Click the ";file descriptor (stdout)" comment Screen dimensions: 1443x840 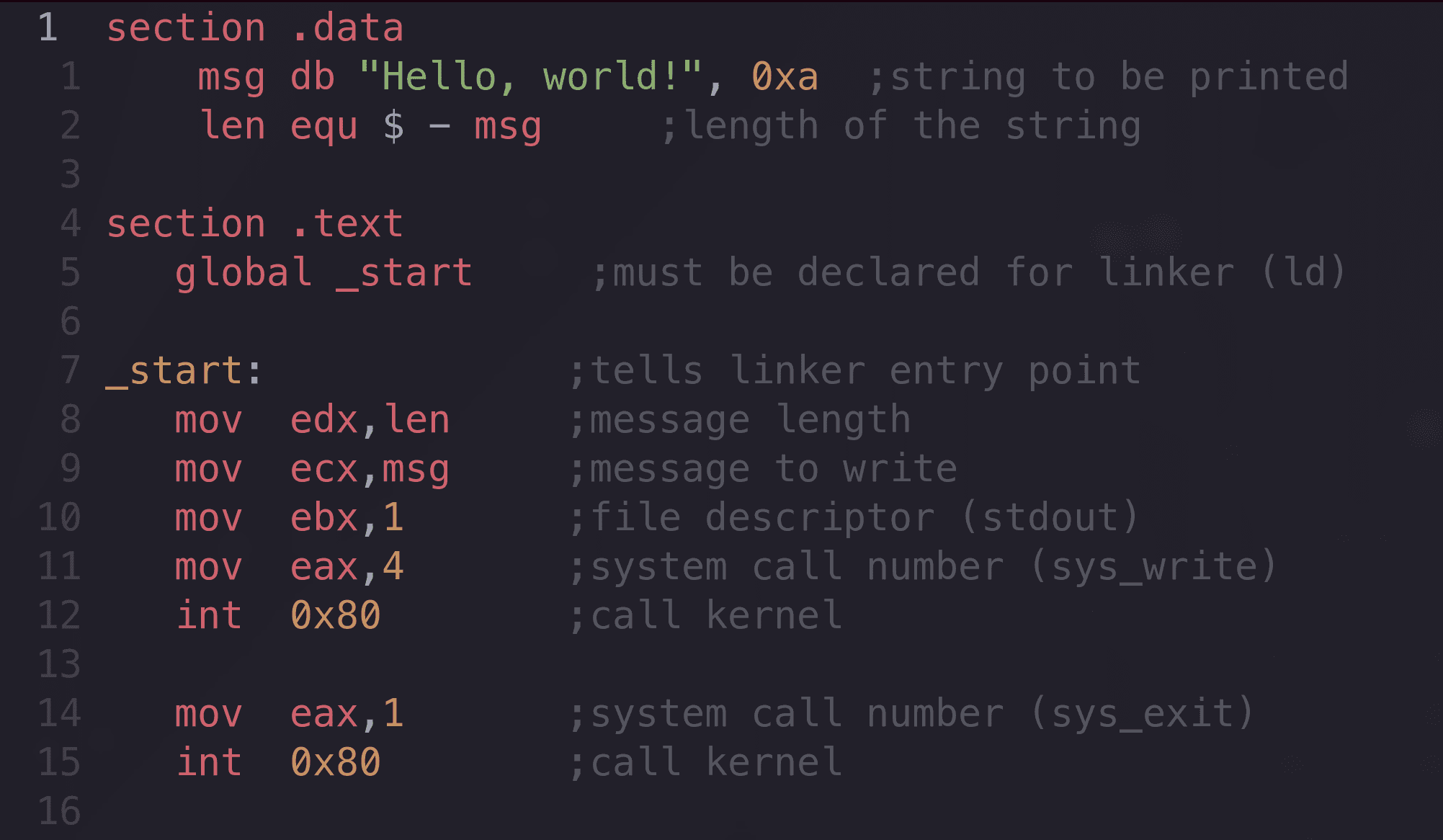(x=854, y=518)
